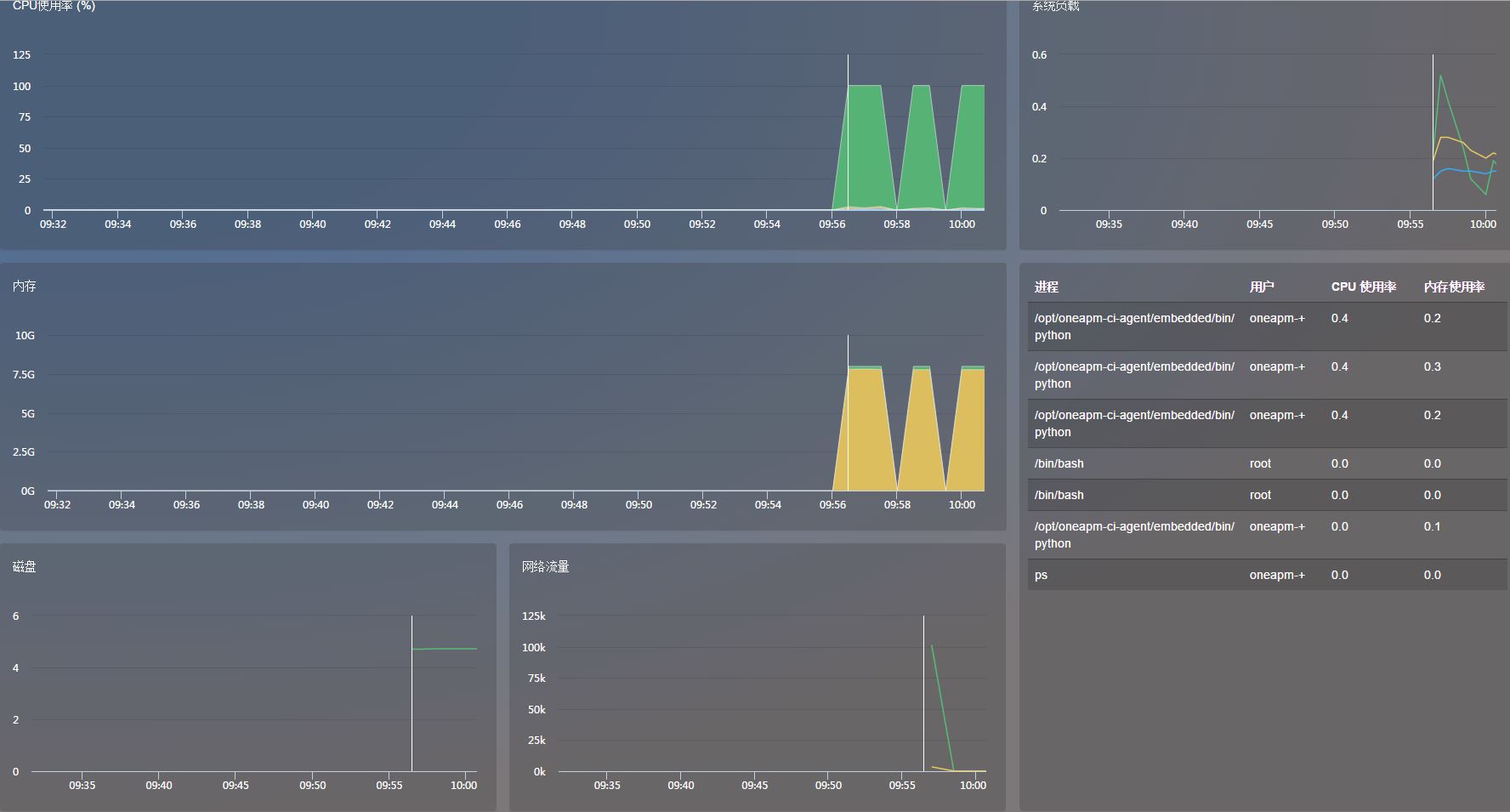Click the green disk usage line
Screen dimensions: 1510x812
(x=444, y=649)
